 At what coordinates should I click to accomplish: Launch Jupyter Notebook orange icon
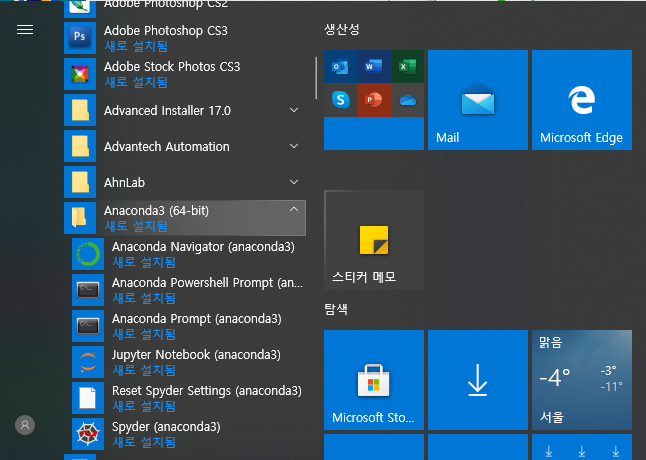[x=88, y=362]
